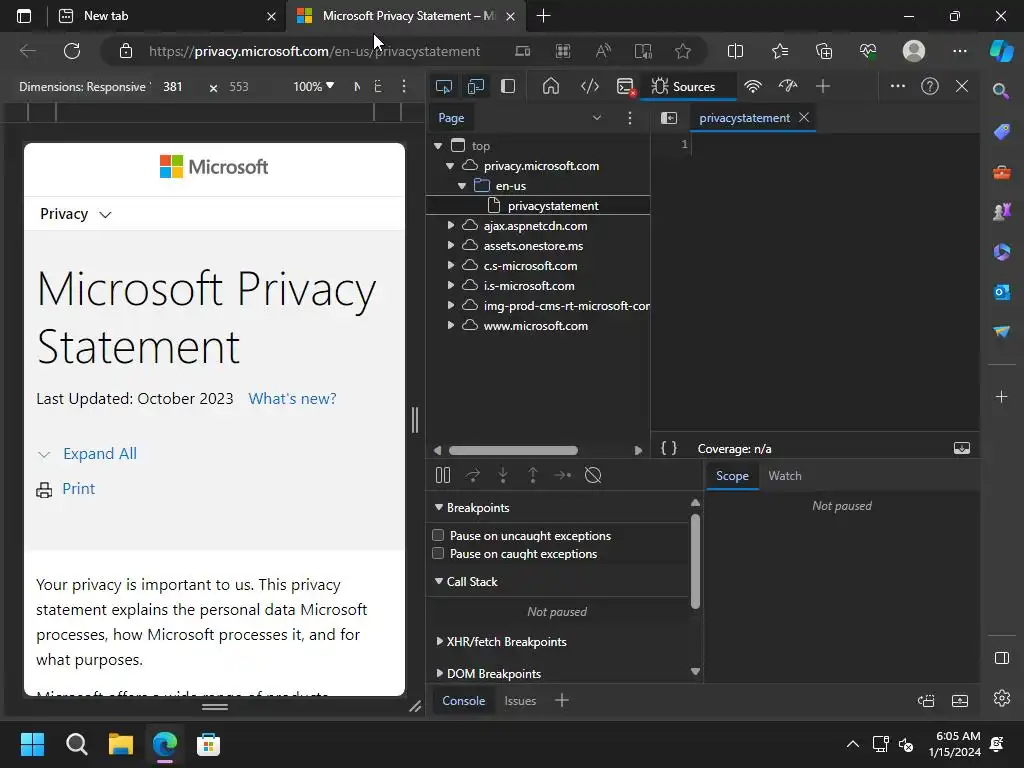Click the navigator horizontal scrollbar
1024x768 pixels.
coord(513,450)
